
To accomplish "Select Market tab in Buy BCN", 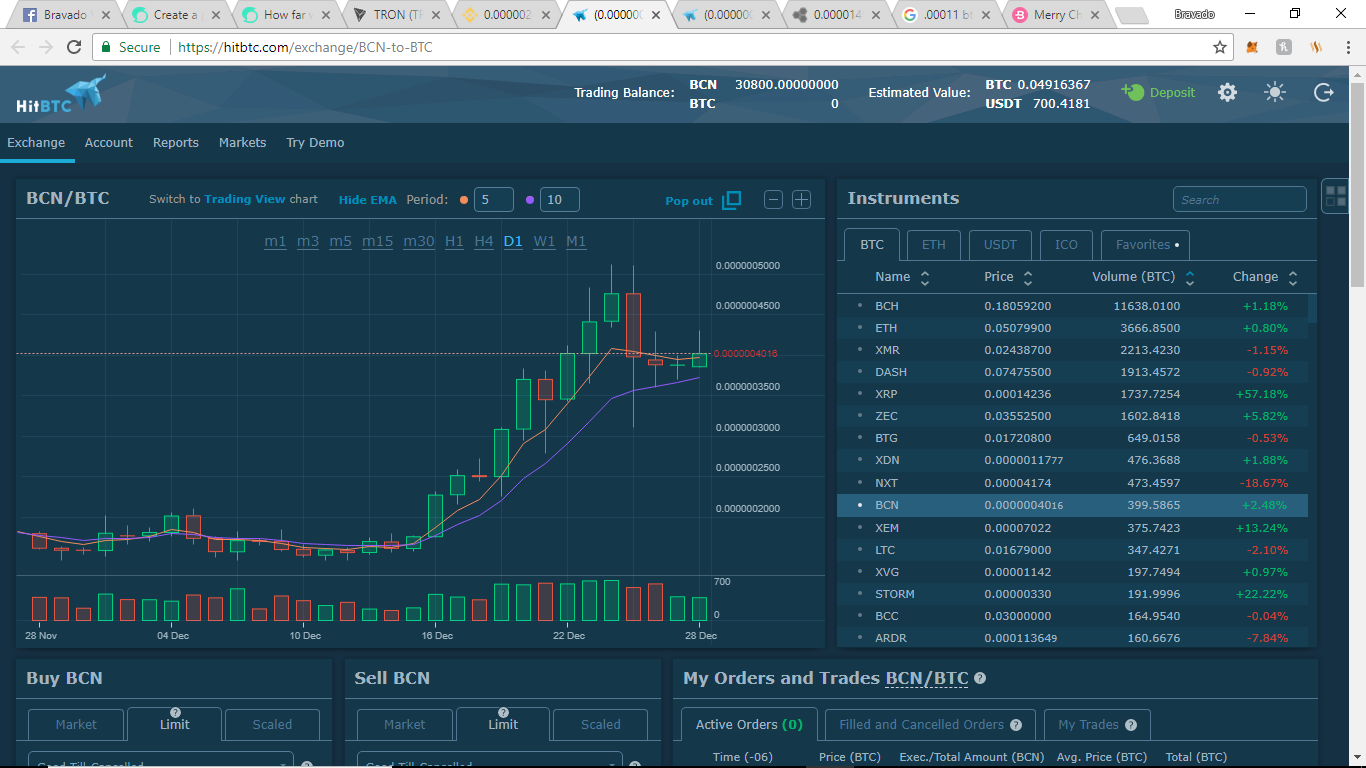I will [76, 725].
